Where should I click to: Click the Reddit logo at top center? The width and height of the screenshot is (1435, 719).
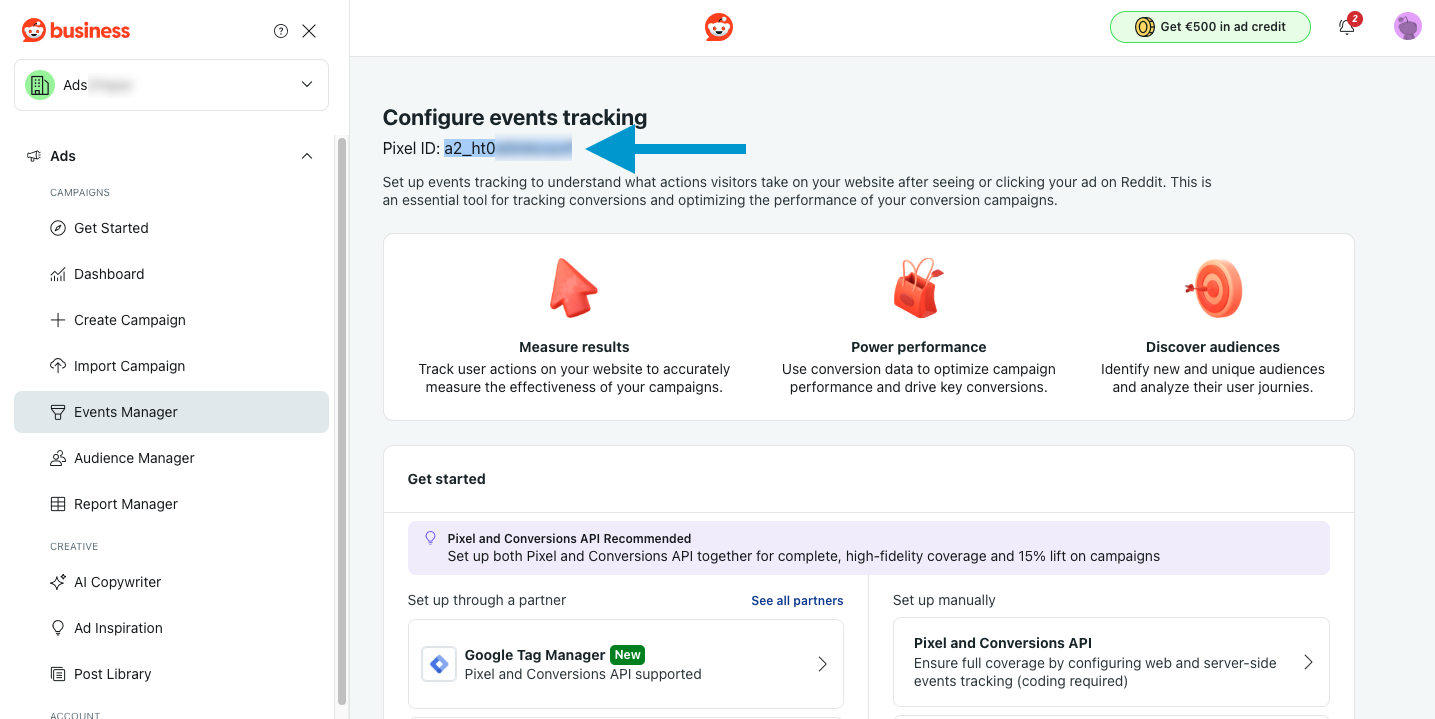coord(718,27)
